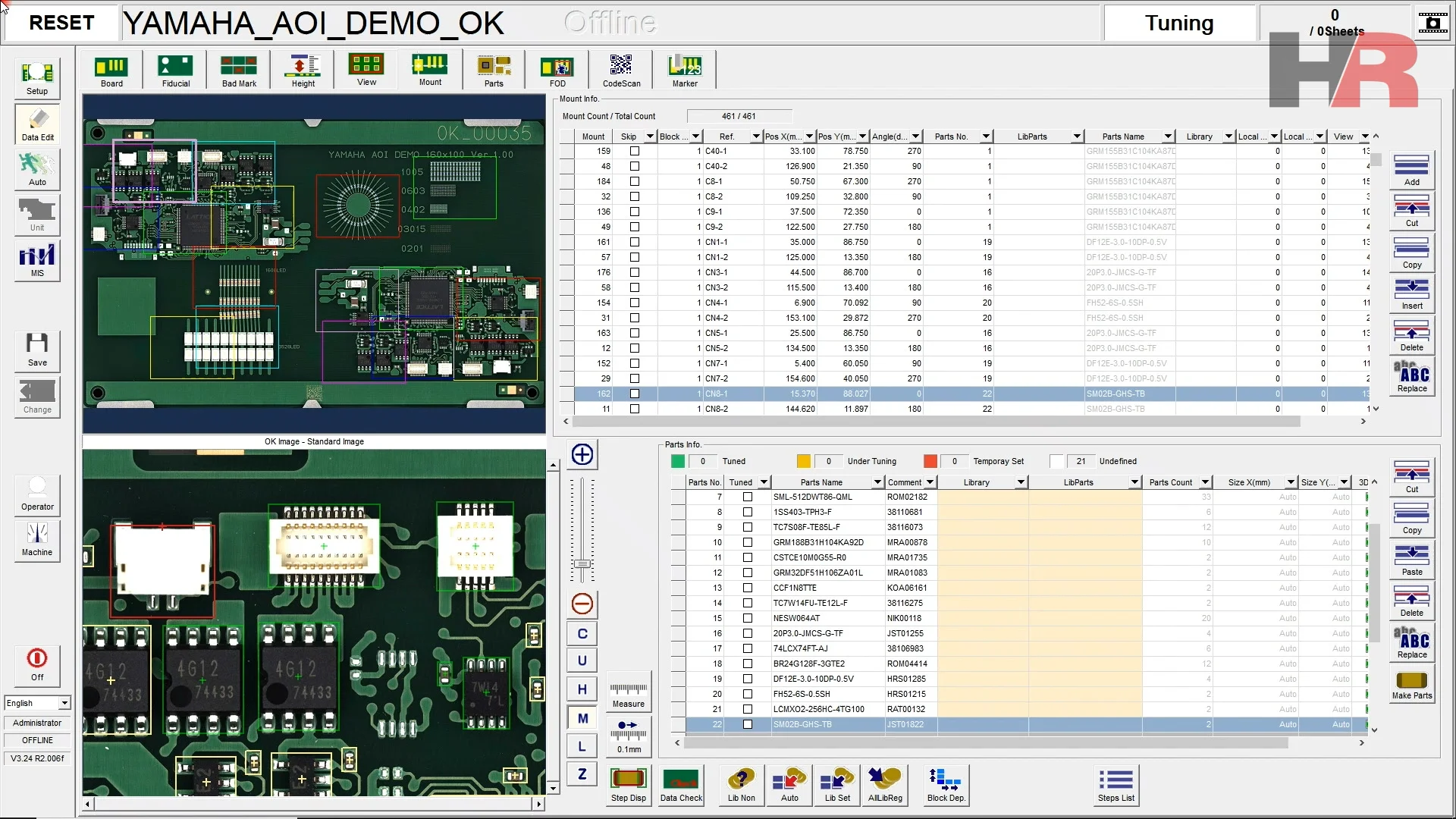The image size is (1456, 819).
Task: Click the Save disk icon
Action: [37, 350]
